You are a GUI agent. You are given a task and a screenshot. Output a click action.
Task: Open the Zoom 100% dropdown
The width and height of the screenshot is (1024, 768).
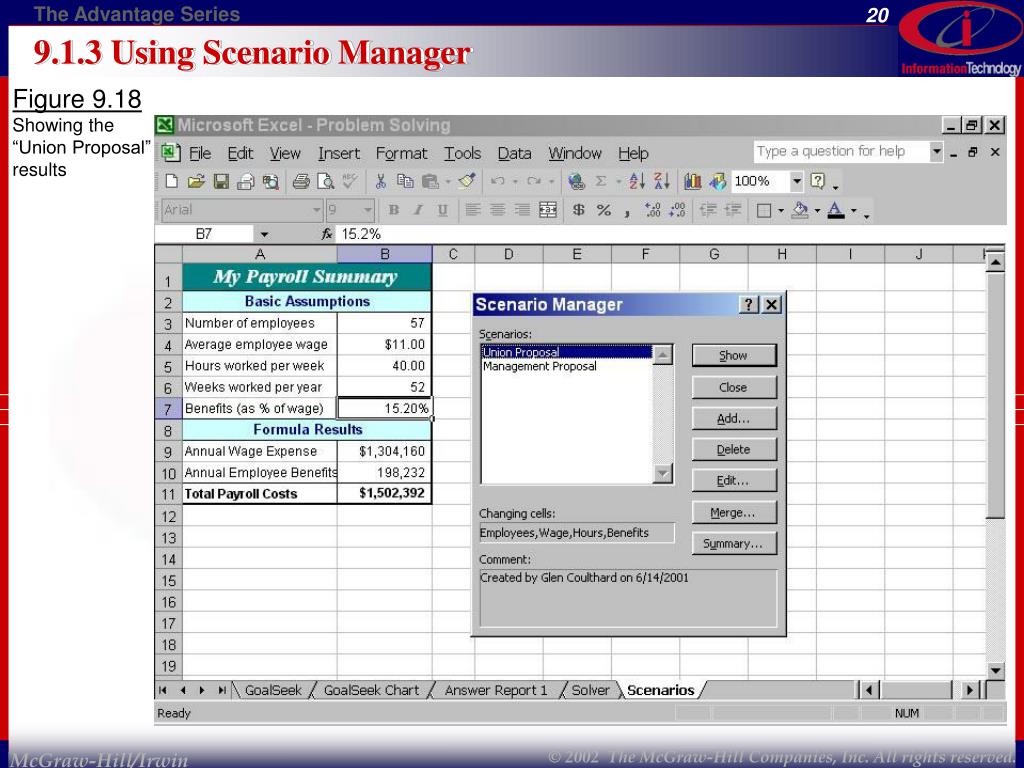[797, 182]
